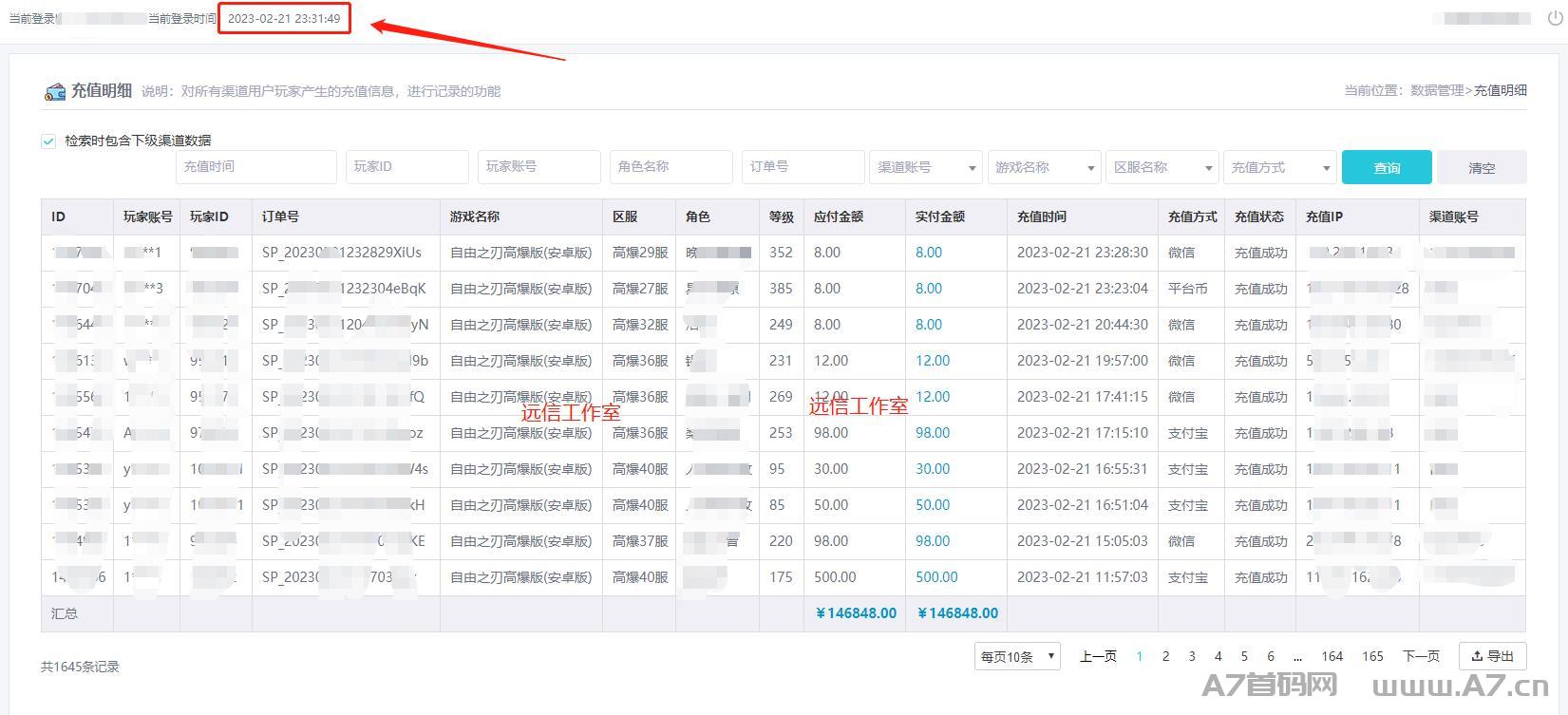Viewport: 1568px width, 715px height.
Task: Click 500.00 in 实付金额 column
Action: (936, 577)
